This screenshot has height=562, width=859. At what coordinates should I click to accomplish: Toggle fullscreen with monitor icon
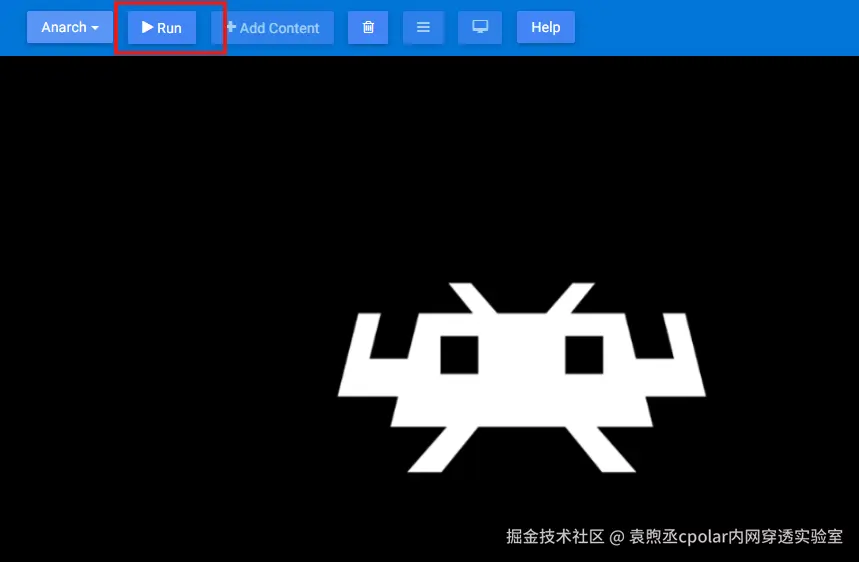click(480, 27)
